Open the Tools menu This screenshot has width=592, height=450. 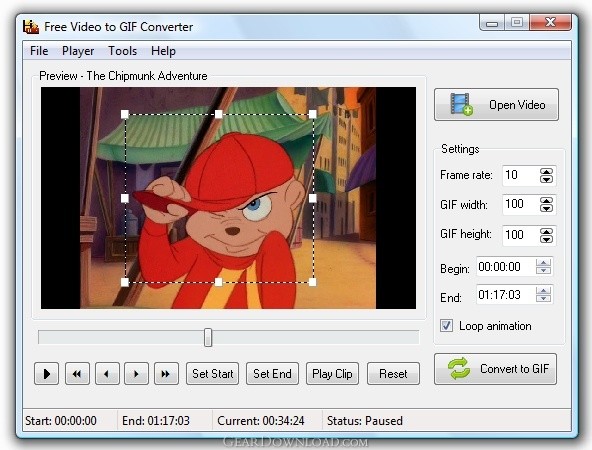(122, 51)
